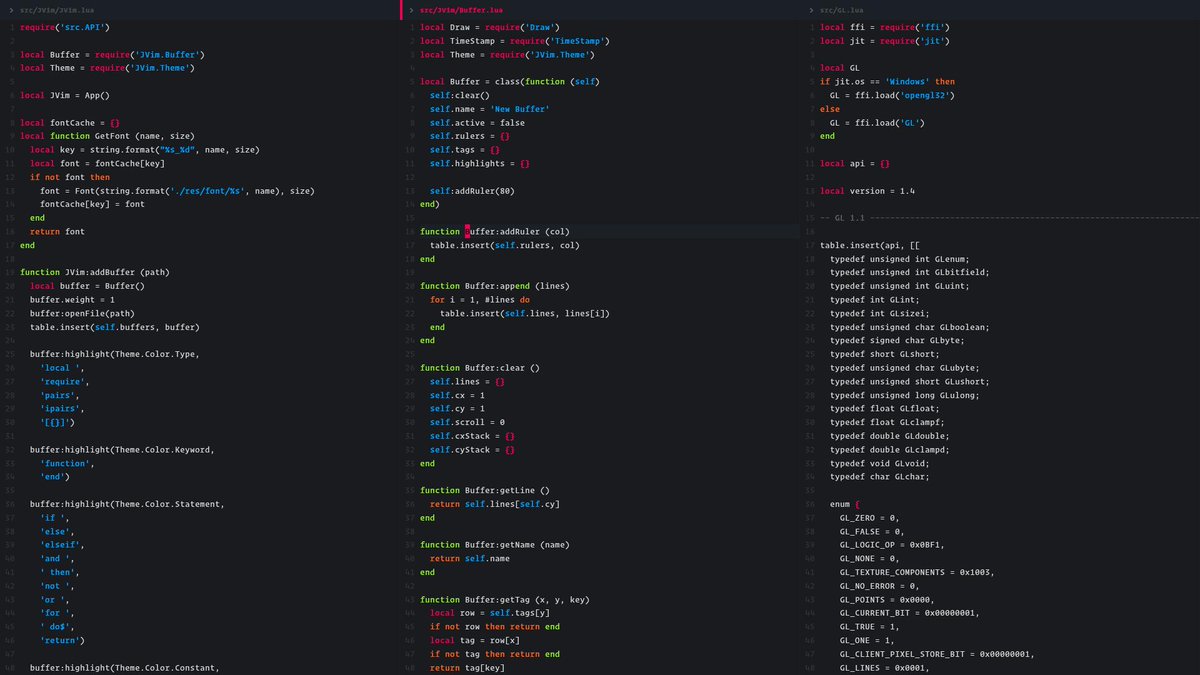
Task: Click buffer:highlight(Theme.Color.Constant, line
Action: (125, 667)
